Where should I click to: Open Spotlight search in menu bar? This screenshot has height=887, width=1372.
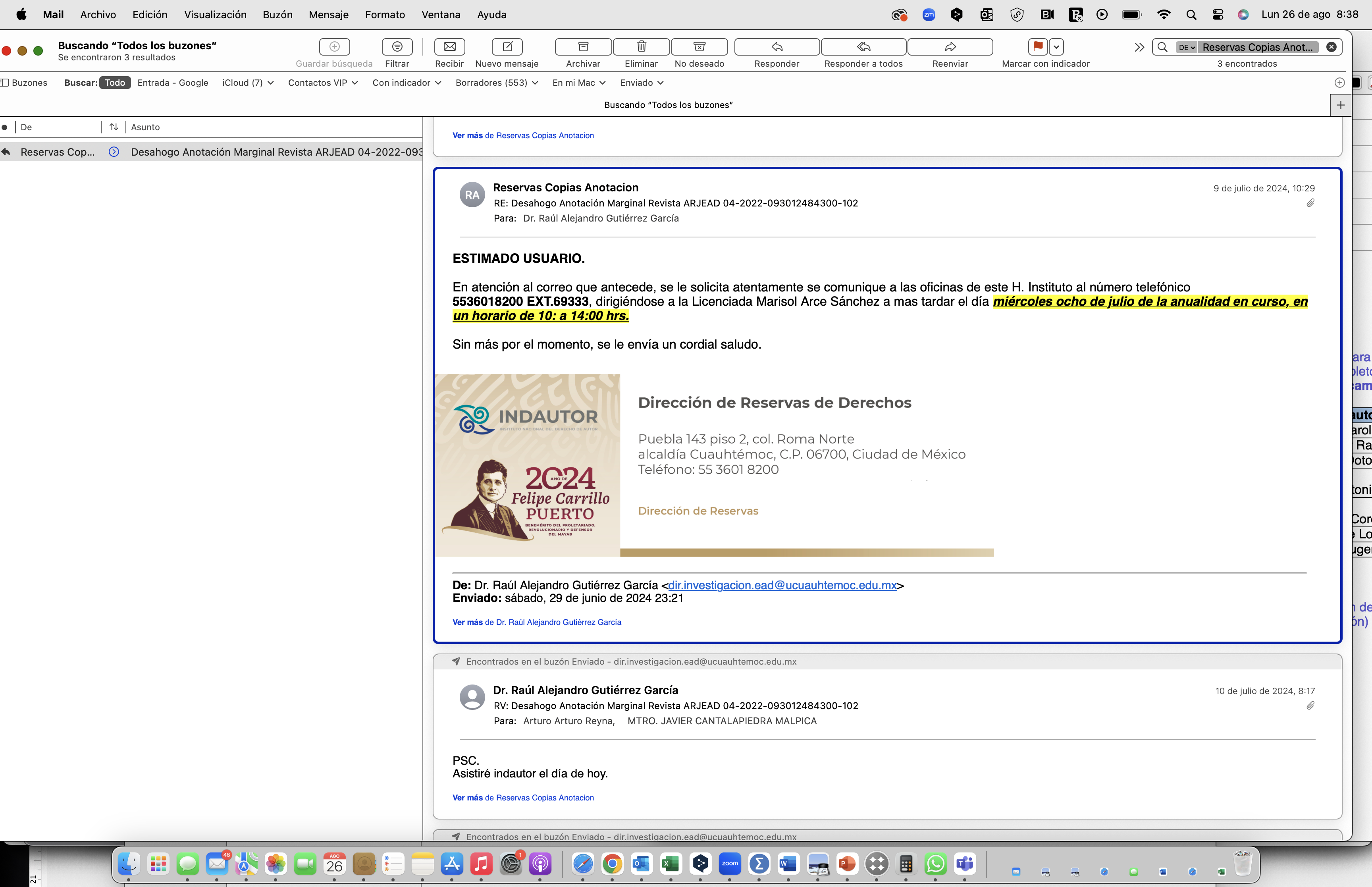[1191, 14]
